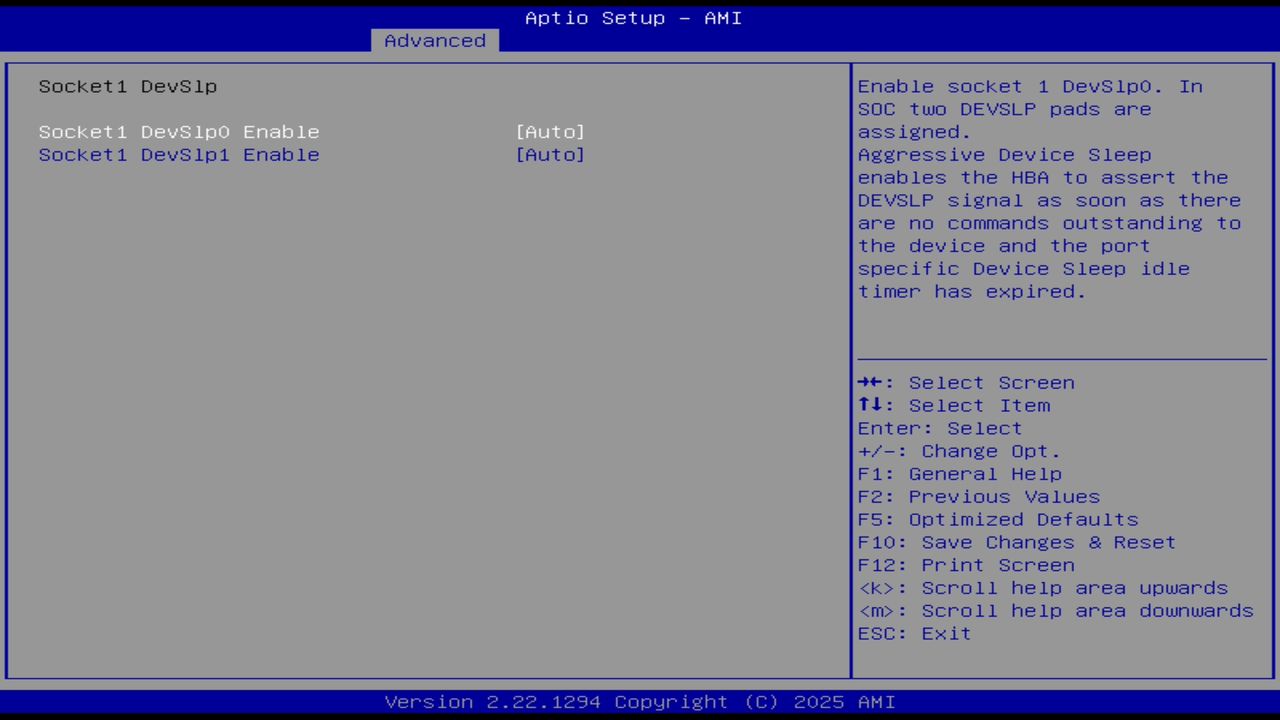Select the Socket1 DevSlp1 Enable setting

coord(178,154)
